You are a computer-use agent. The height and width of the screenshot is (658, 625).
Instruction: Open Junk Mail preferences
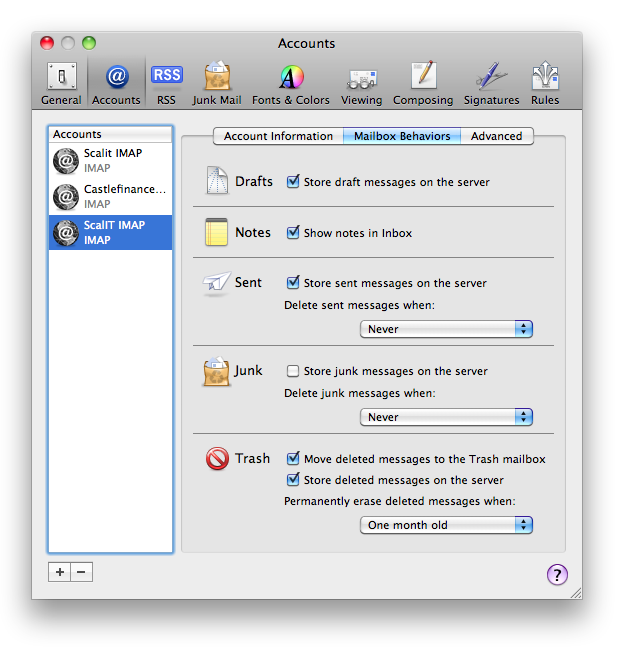[x=217, y=83]
